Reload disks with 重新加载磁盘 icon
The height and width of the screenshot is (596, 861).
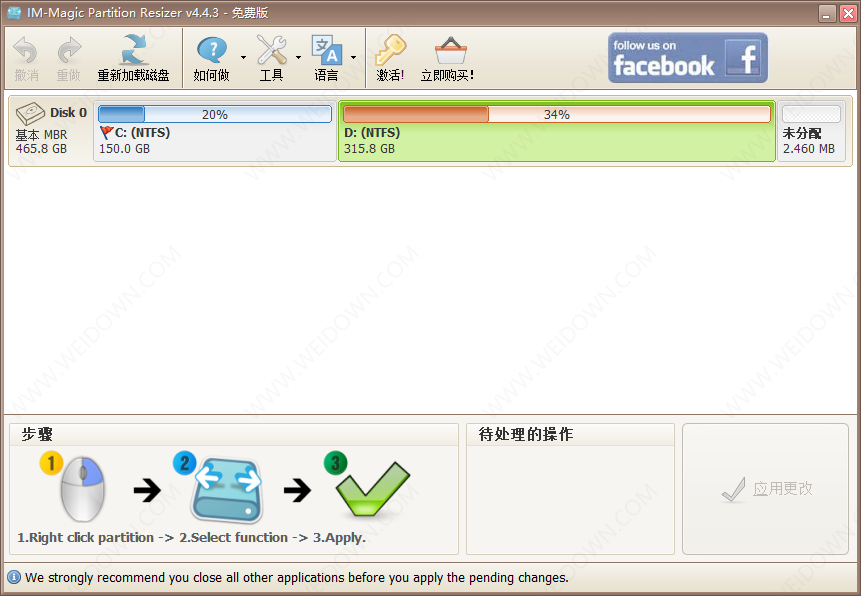click(x=134, y=50)
